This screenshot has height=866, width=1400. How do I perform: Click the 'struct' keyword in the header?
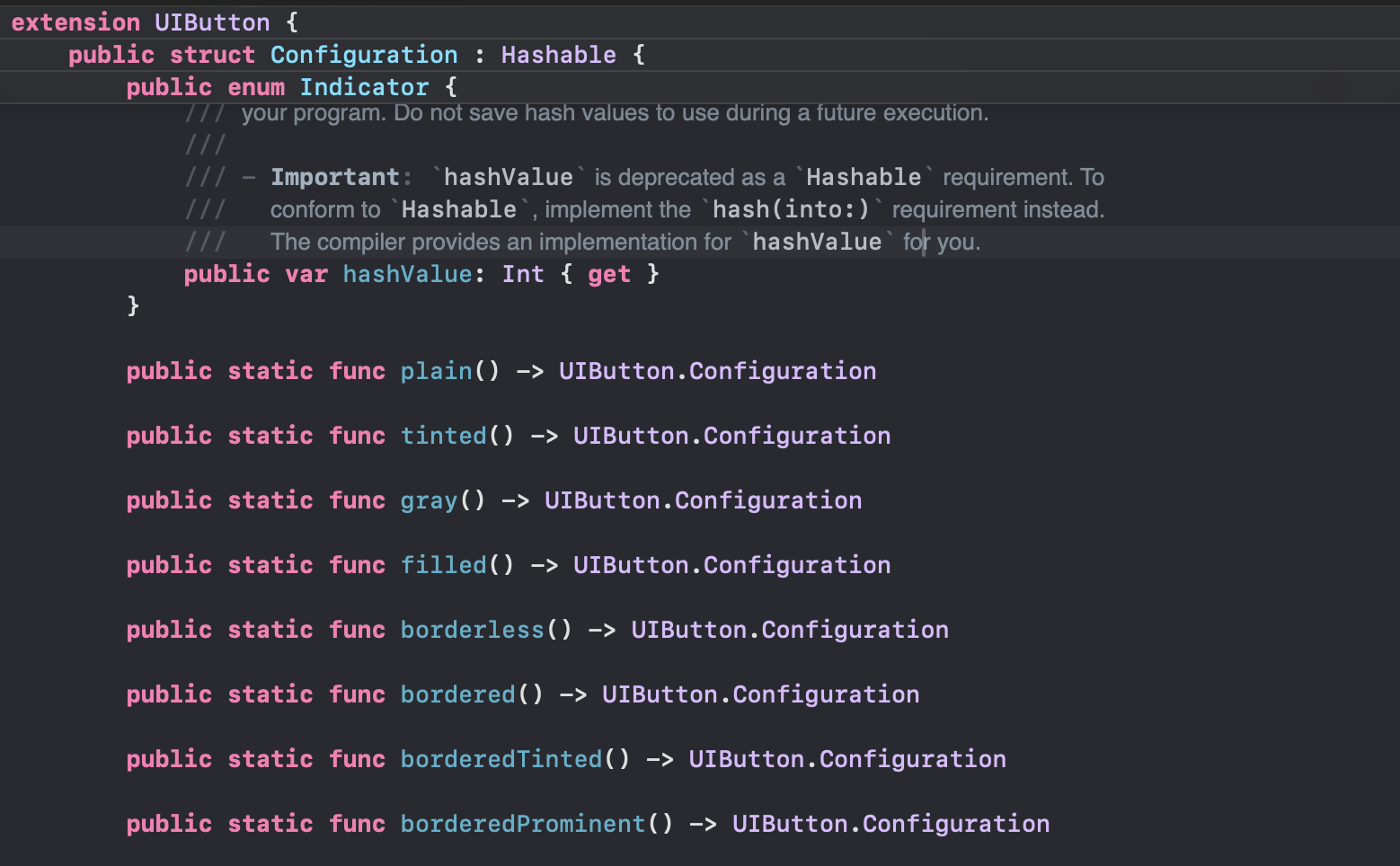213,55
